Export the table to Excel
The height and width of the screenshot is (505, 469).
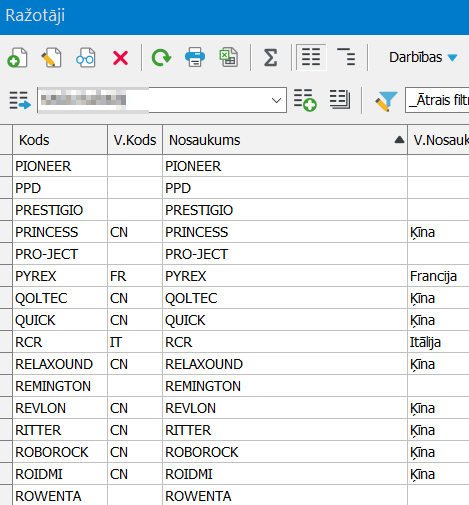pyautogui.click(x=229, y=58)
